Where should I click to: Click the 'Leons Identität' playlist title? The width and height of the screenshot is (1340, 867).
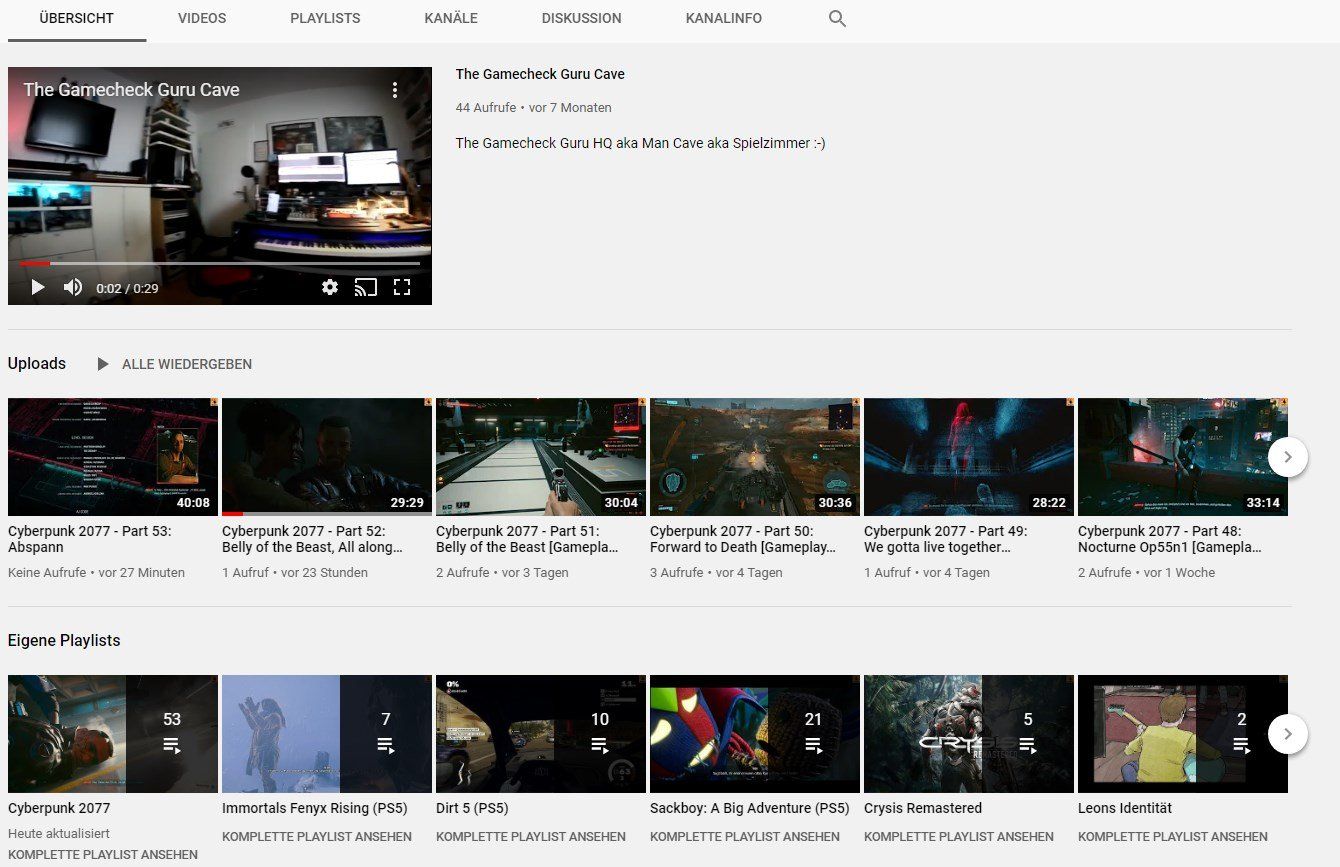point(1125,808)
